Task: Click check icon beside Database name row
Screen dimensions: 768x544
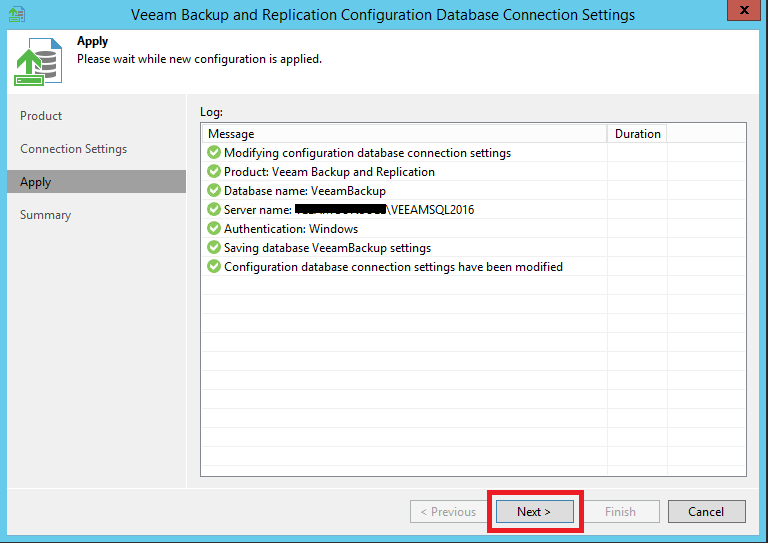Action: point(214,190)
